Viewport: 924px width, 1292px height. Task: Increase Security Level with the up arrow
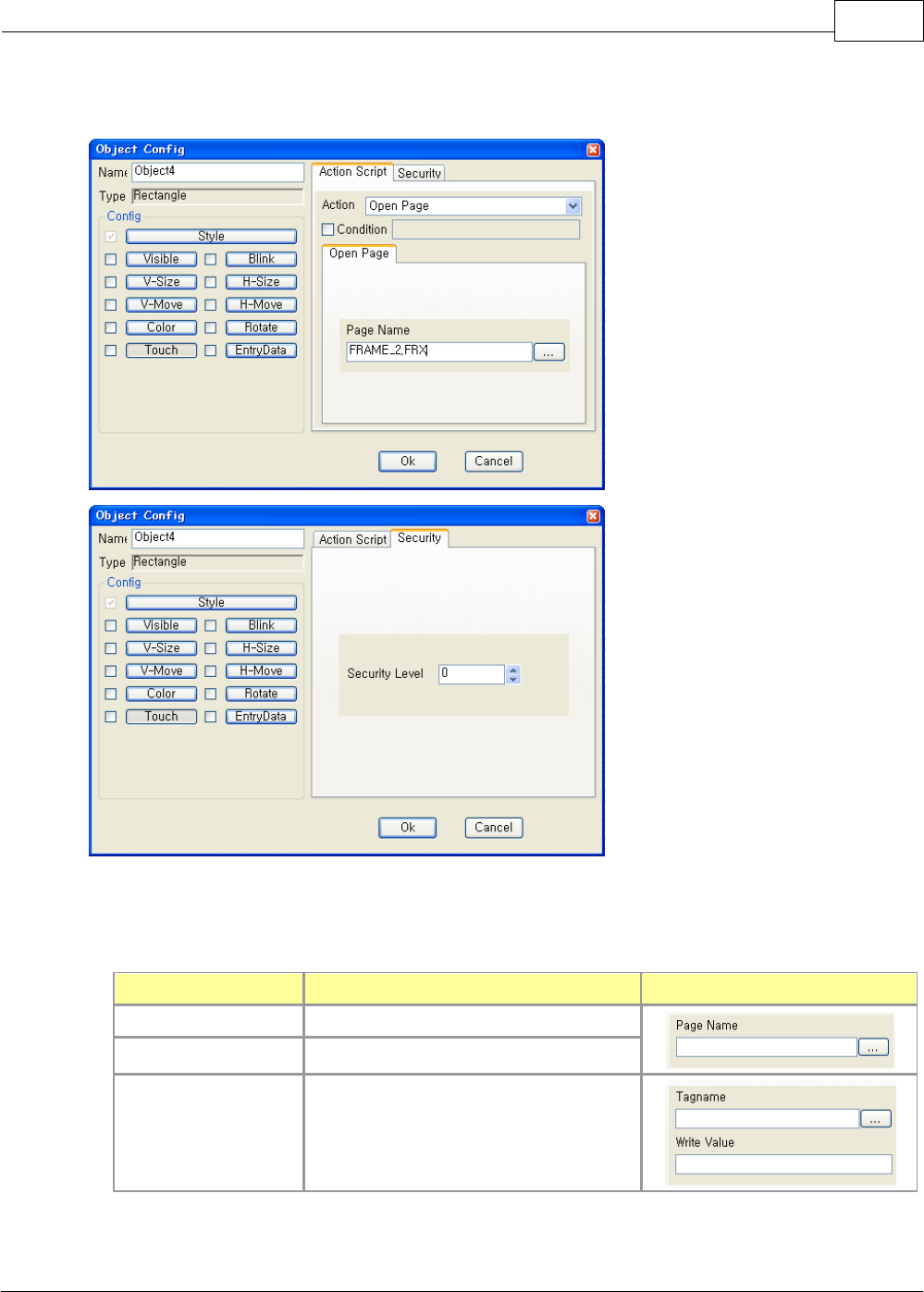tap(513, 670)
